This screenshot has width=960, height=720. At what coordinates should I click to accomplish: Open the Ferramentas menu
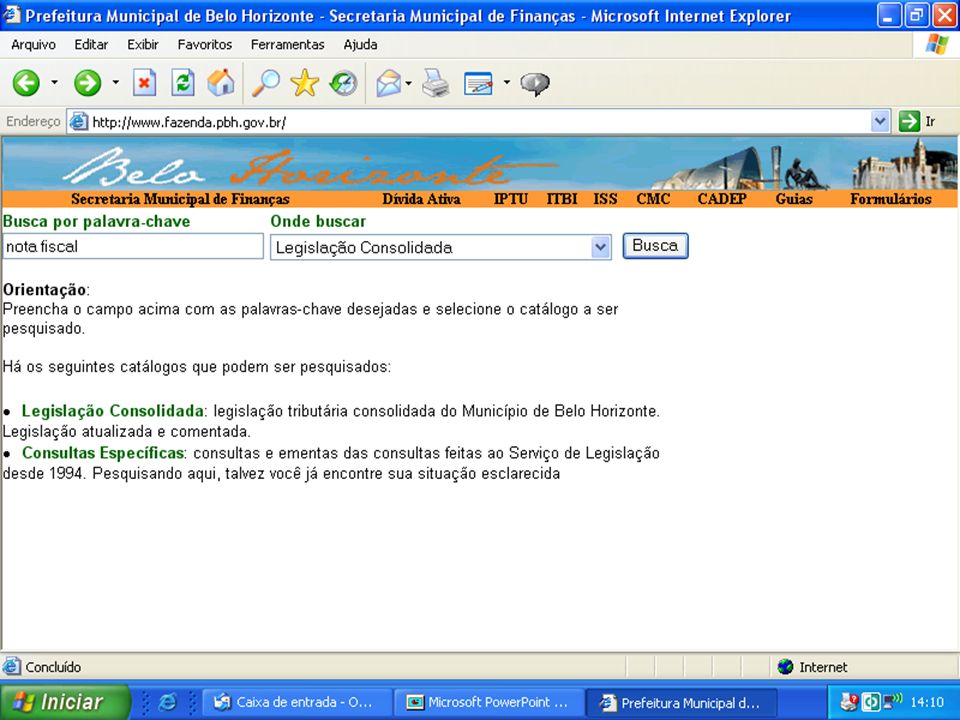287,45
